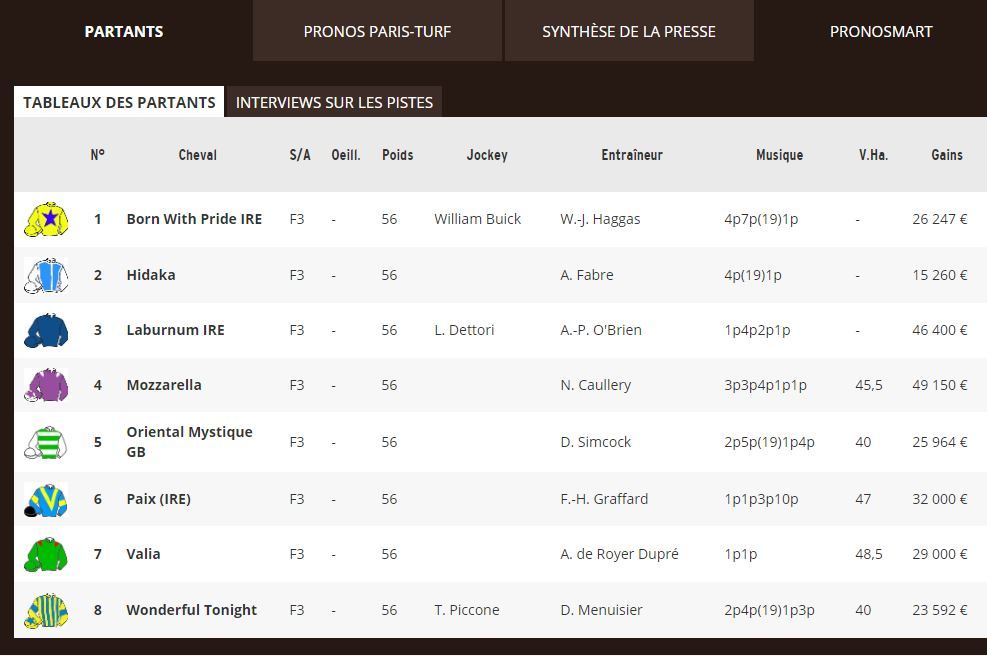Open jockey L. Dettori's profile
Image resolution: width=987 pixels, height=656 pixels.
click(464, 330)
